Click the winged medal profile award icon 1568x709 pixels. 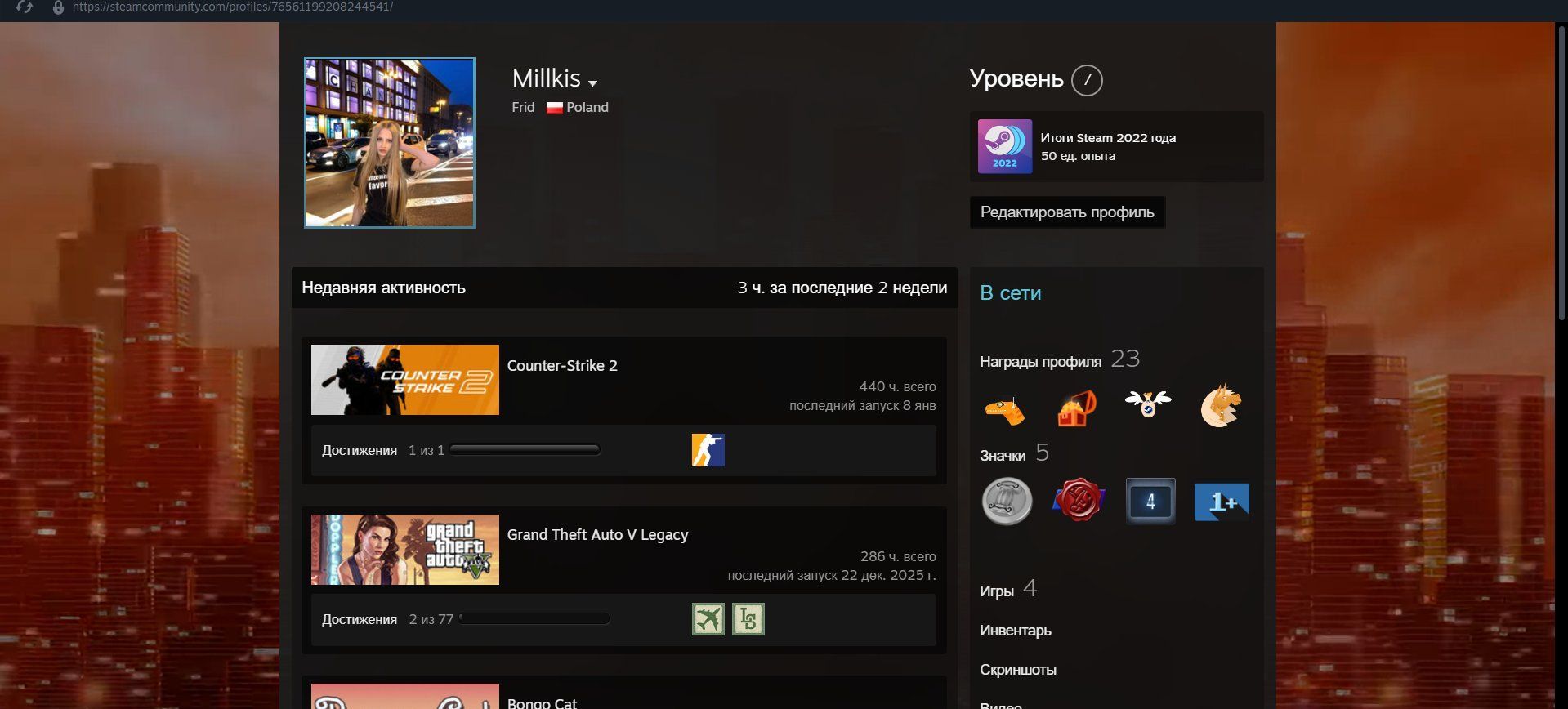pyautogui.click(x=1148, y=403)
